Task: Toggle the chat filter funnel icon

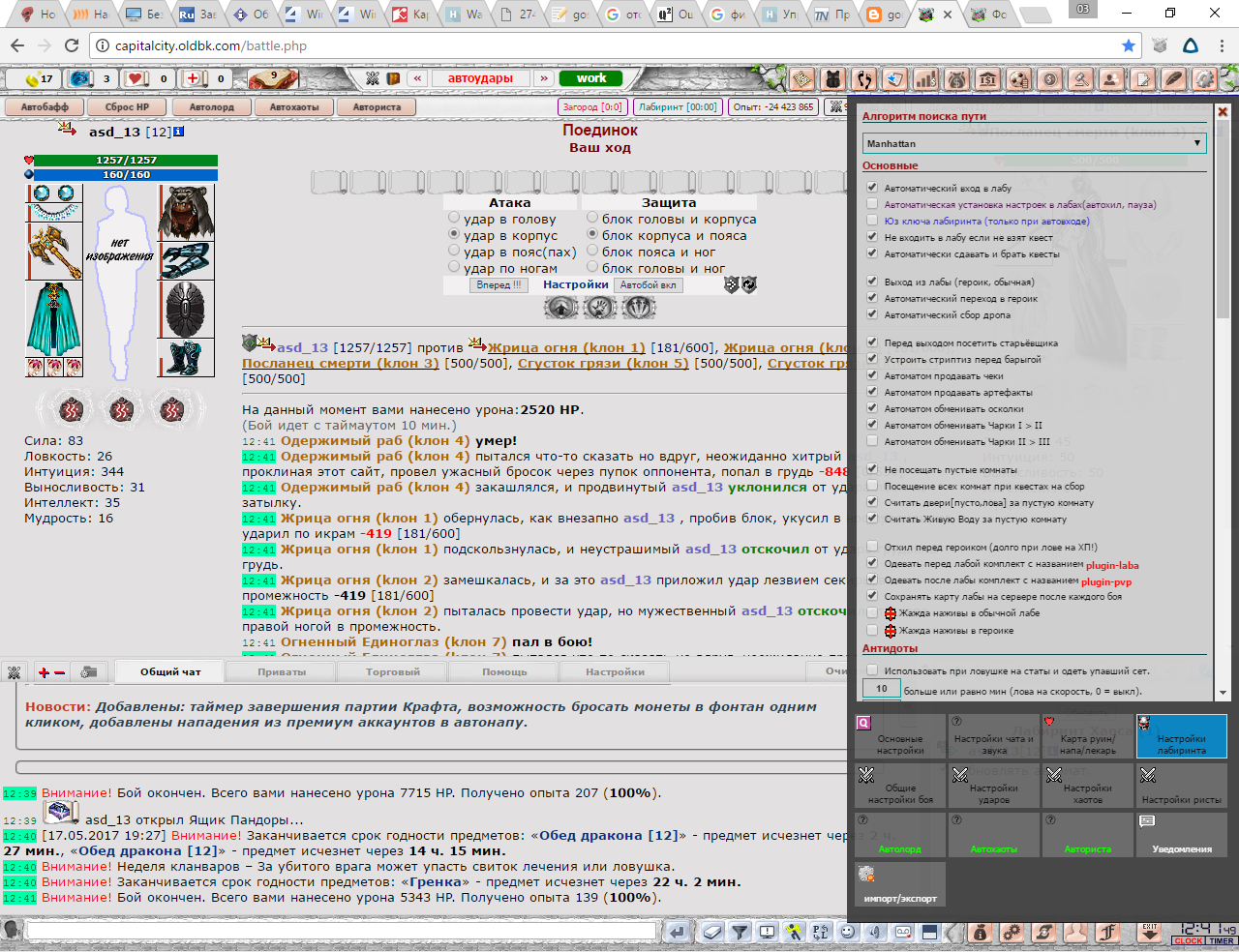Action: [740, 932]
